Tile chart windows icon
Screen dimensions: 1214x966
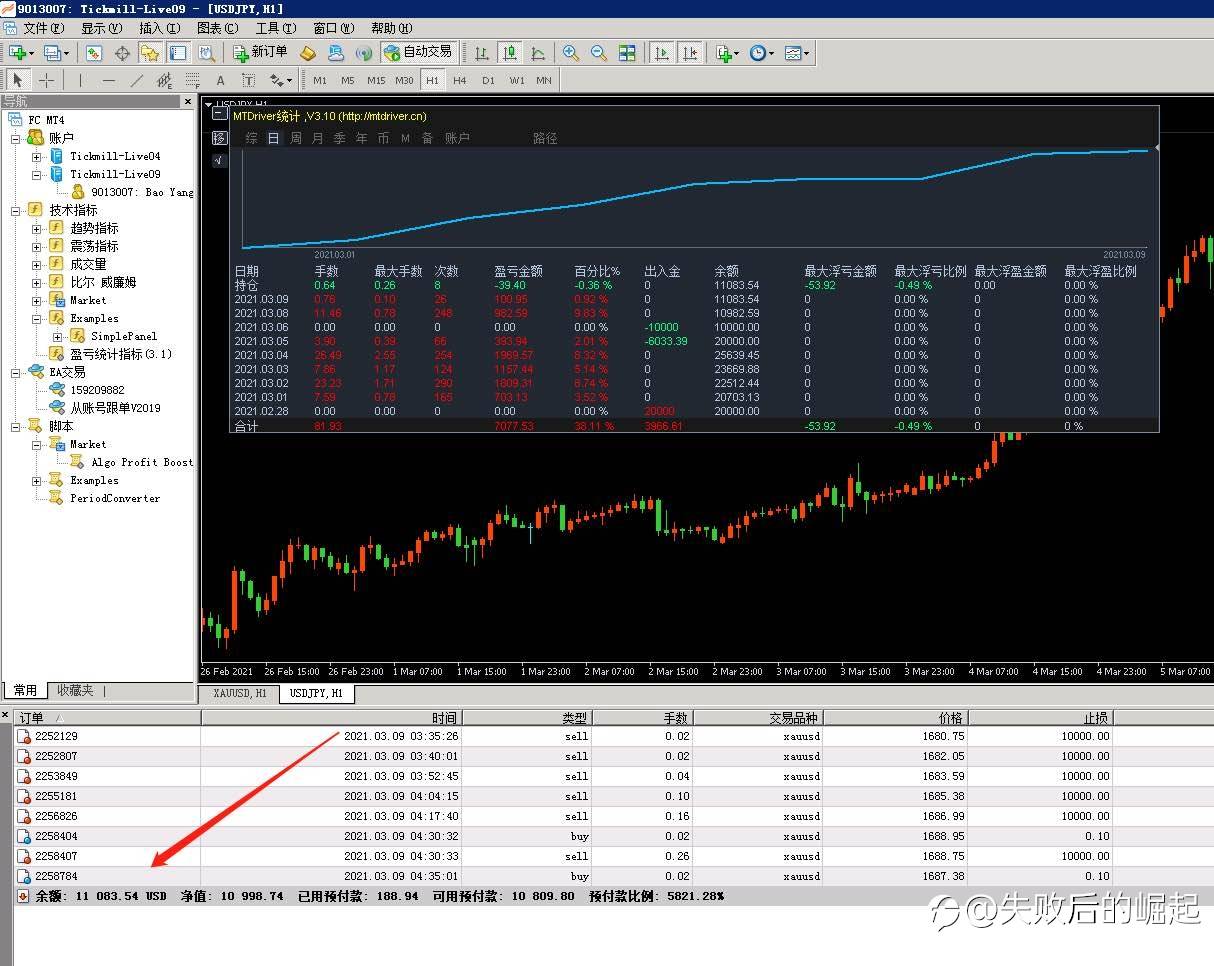[627, 53]
